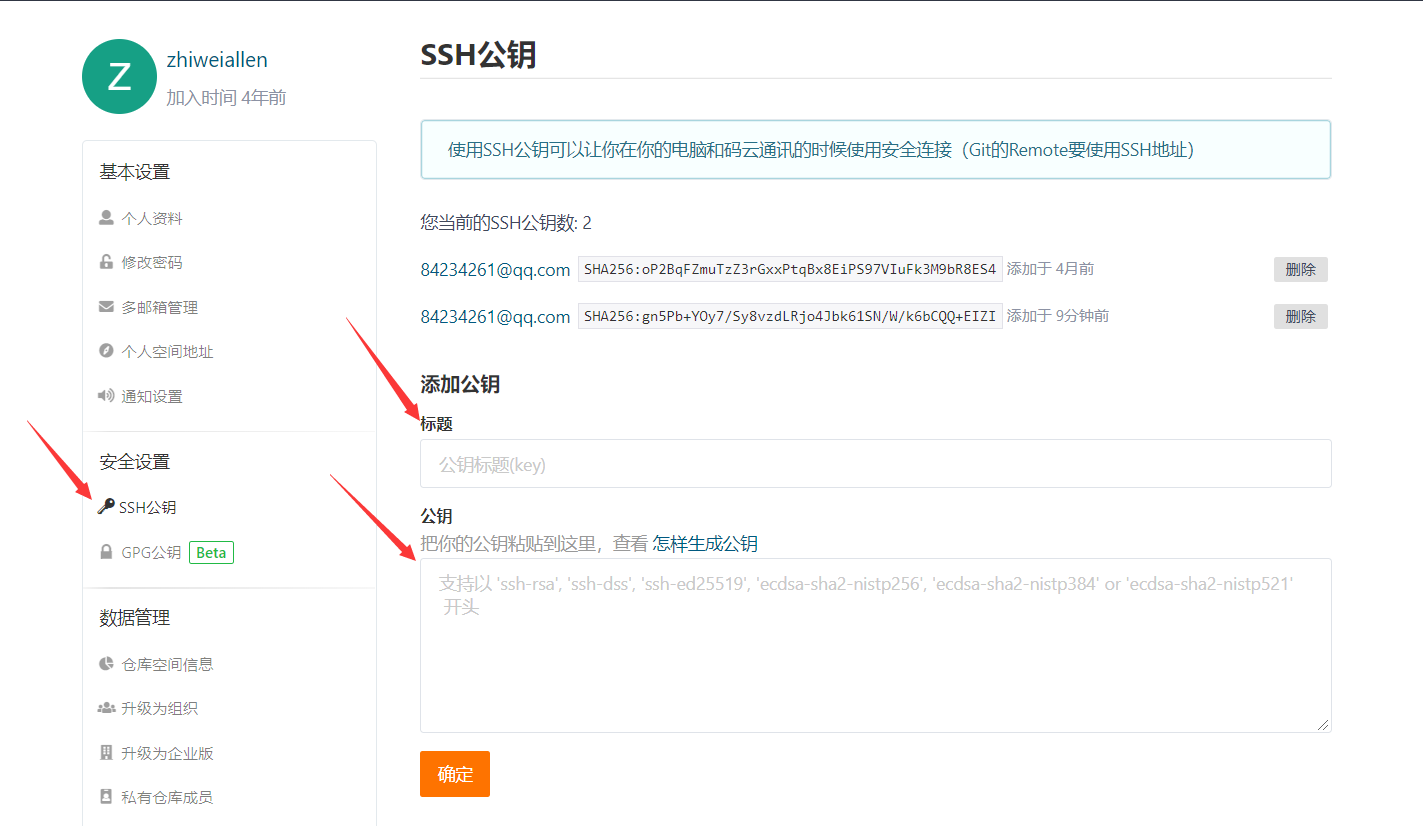Open the 怎样生成公钥 help link

tap(705, 543)
